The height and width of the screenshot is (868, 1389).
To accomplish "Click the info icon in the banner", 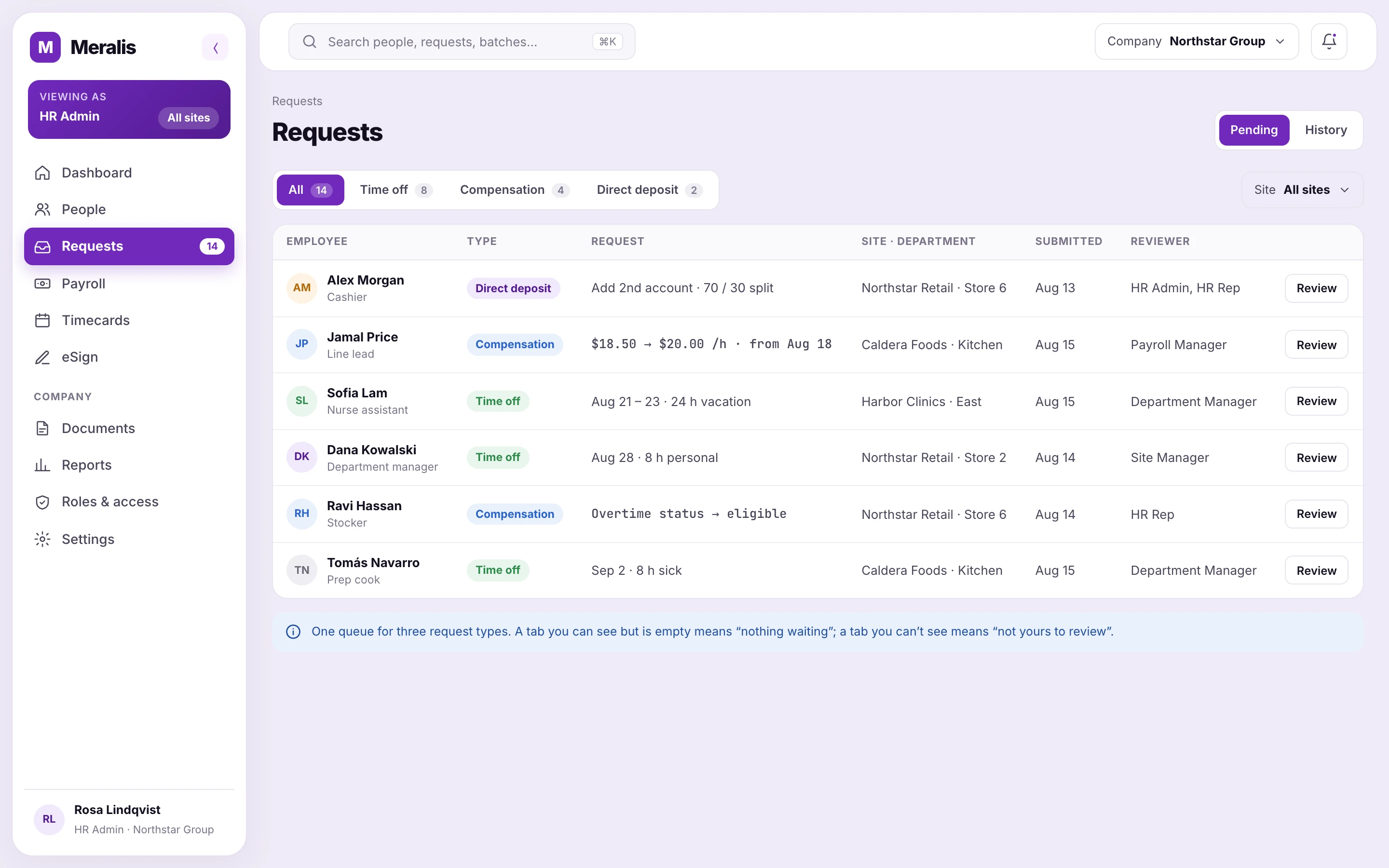I will 293,632.
